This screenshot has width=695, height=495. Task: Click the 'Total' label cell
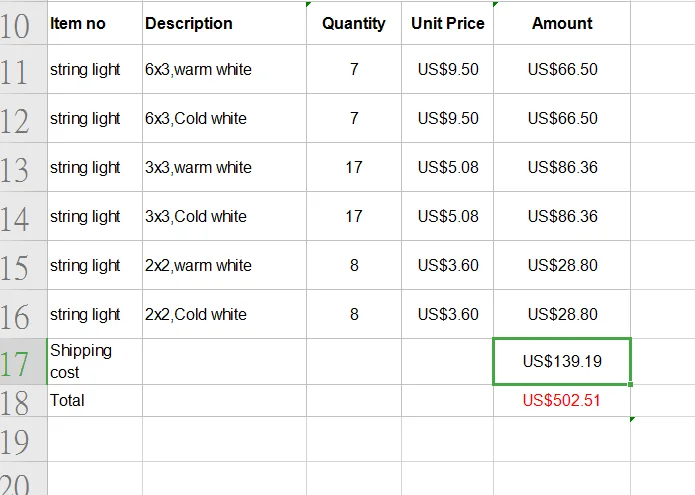pyautogui.click(x=95, y=401)
